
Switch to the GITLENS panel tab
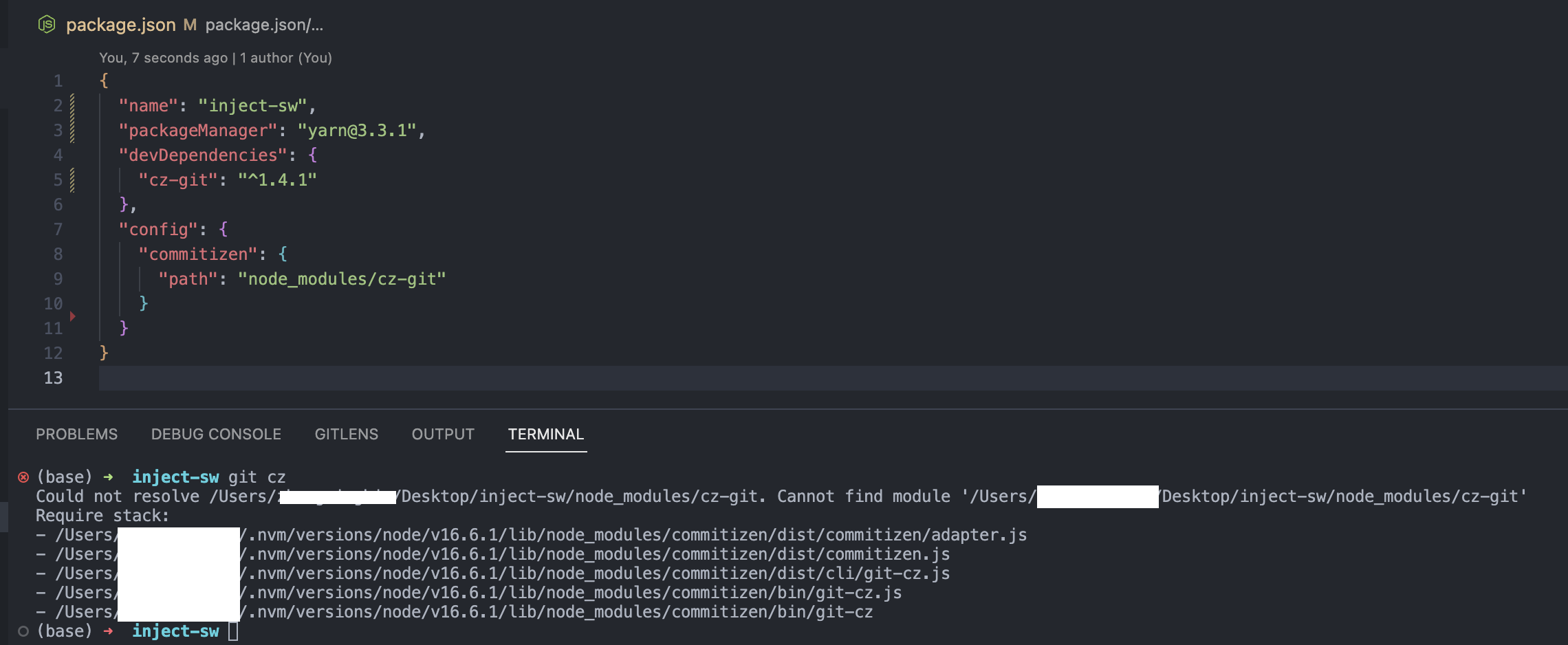pos(347,434)
